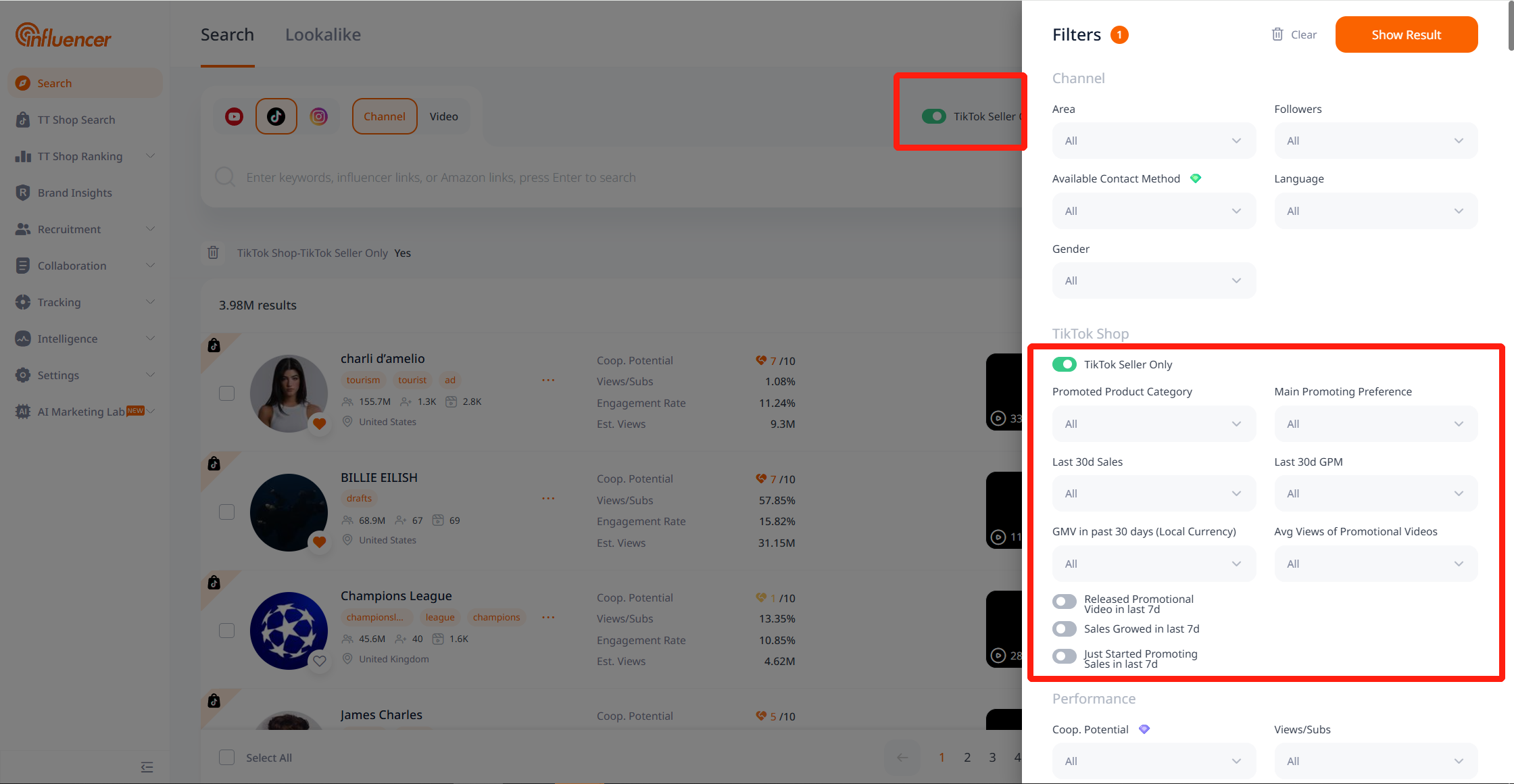The image size is (1514, 784).
Task: Favorite Champions League with heart icon
Action: coord(320,660)
